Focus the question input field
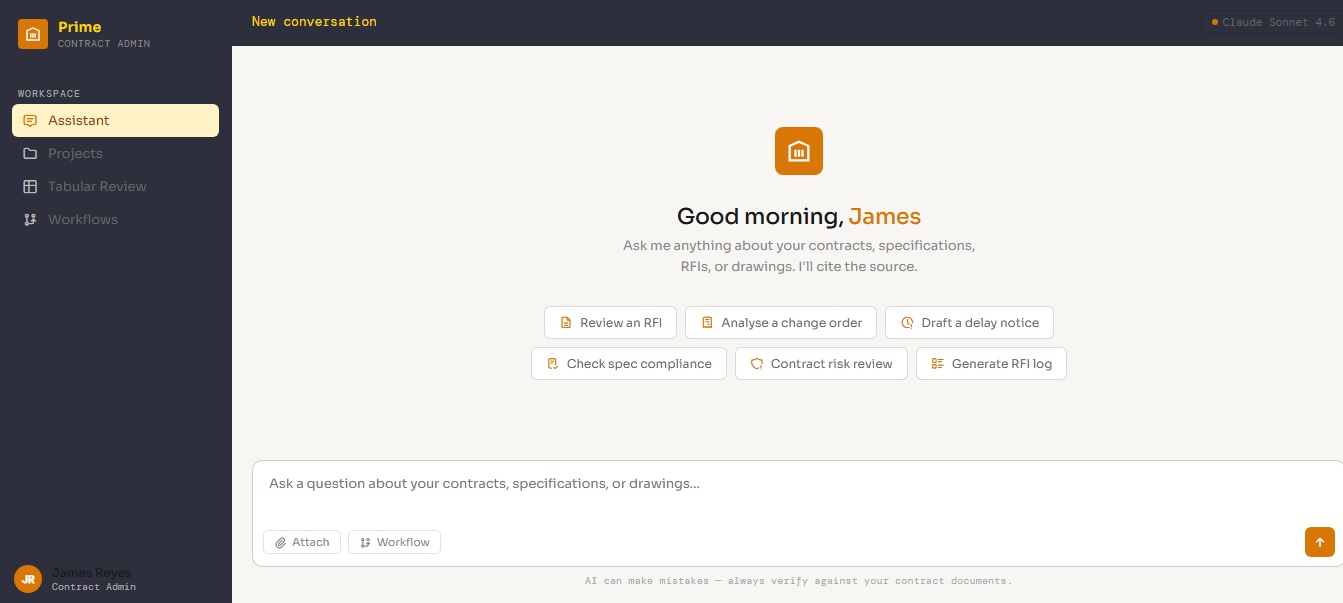This screenshot has height=603, width=1343. pos(797,484)
